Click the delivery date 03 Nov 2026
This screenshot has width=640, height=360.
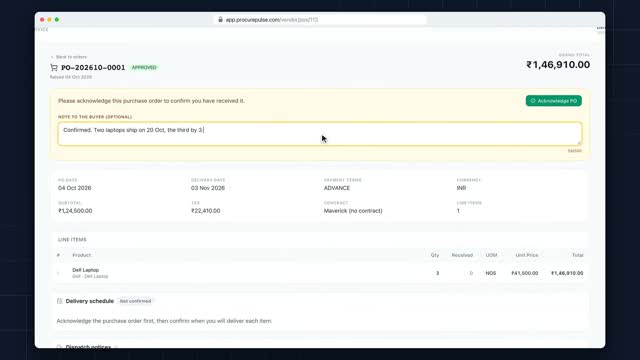tap(208, 188)
